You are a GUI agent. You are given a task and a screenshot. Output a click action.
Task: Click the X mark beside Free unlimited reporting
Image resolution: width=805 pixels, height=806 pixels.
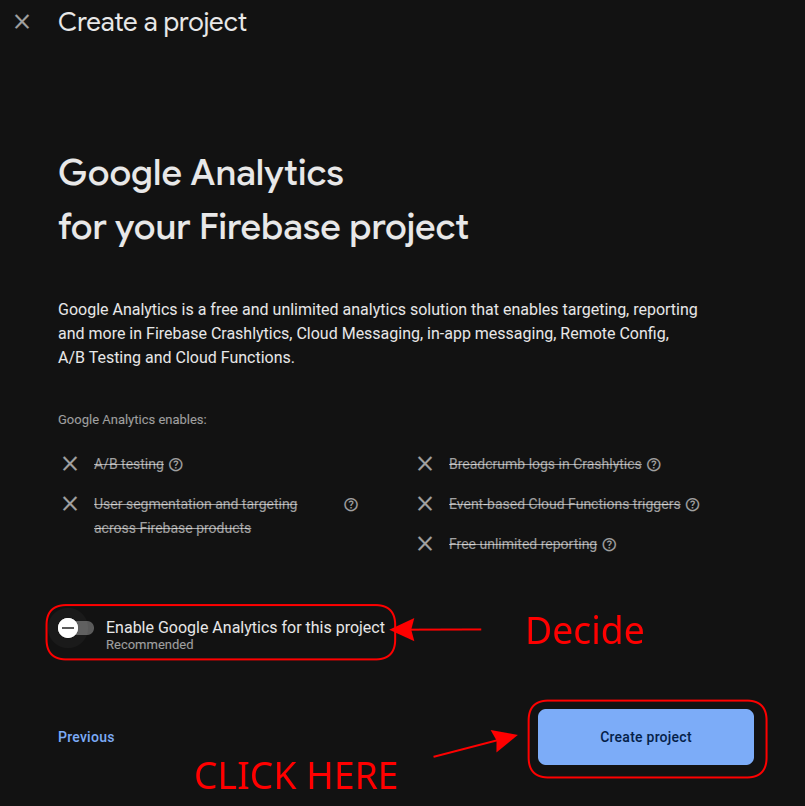(x=425, y=544)
